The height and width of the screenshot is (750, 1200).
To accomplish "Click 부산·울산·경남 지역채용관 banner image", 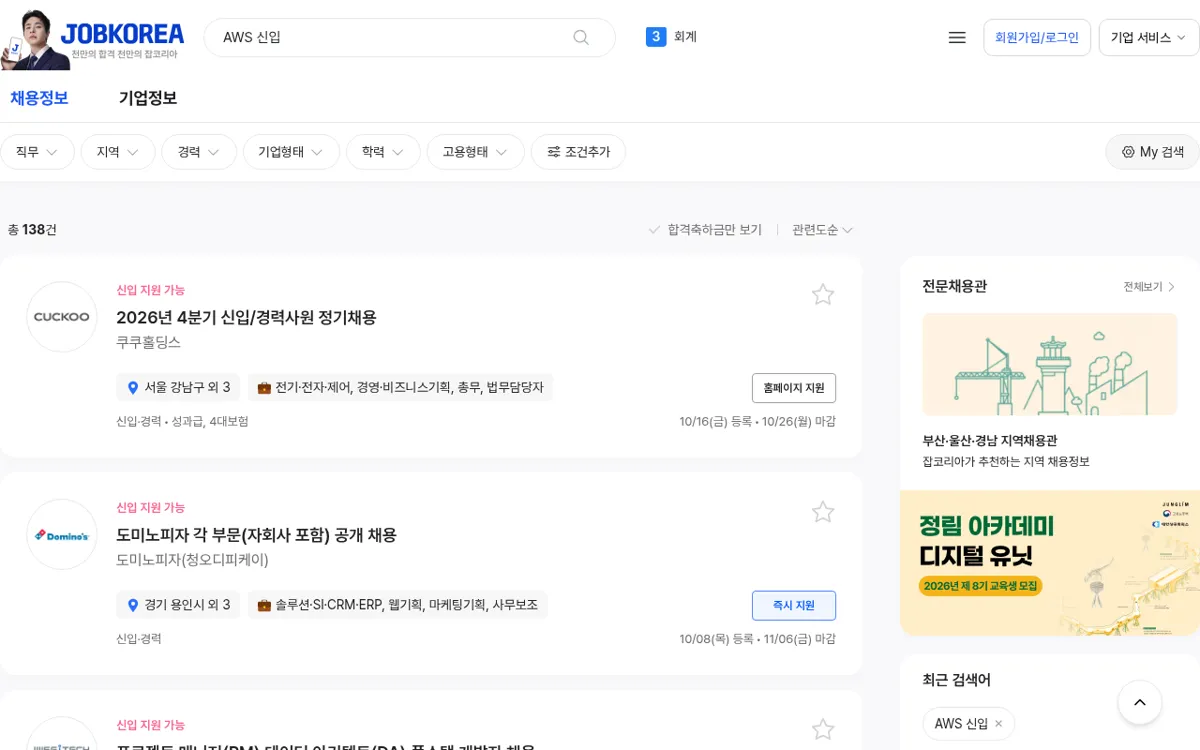I will pos(1050,364).
